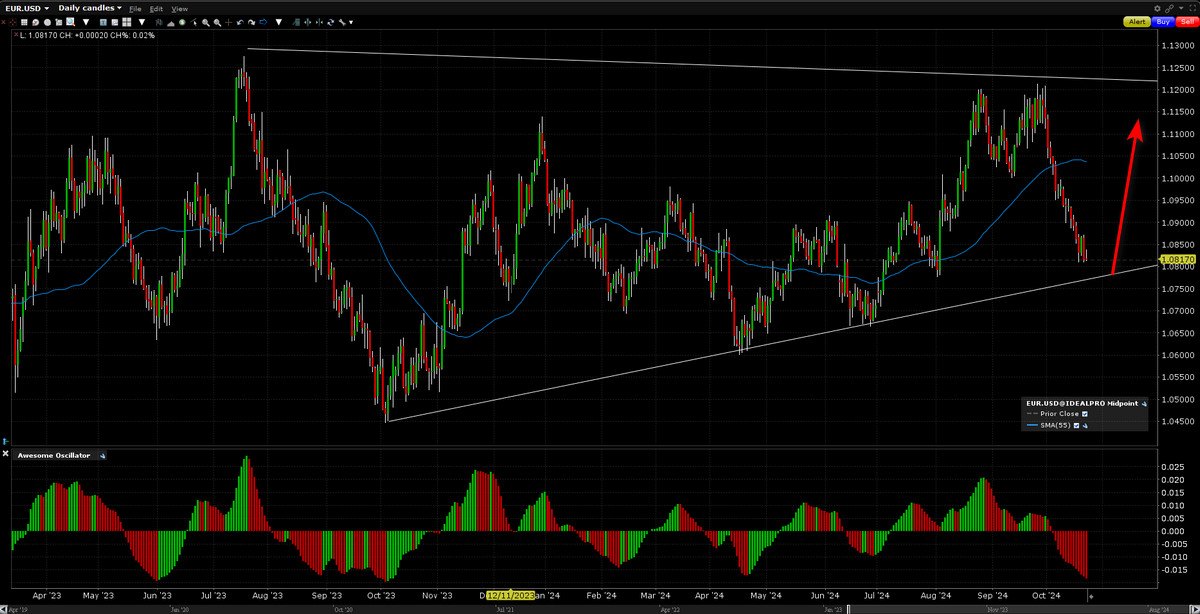Select the Zoom In magnifier tool

(206, 21)
